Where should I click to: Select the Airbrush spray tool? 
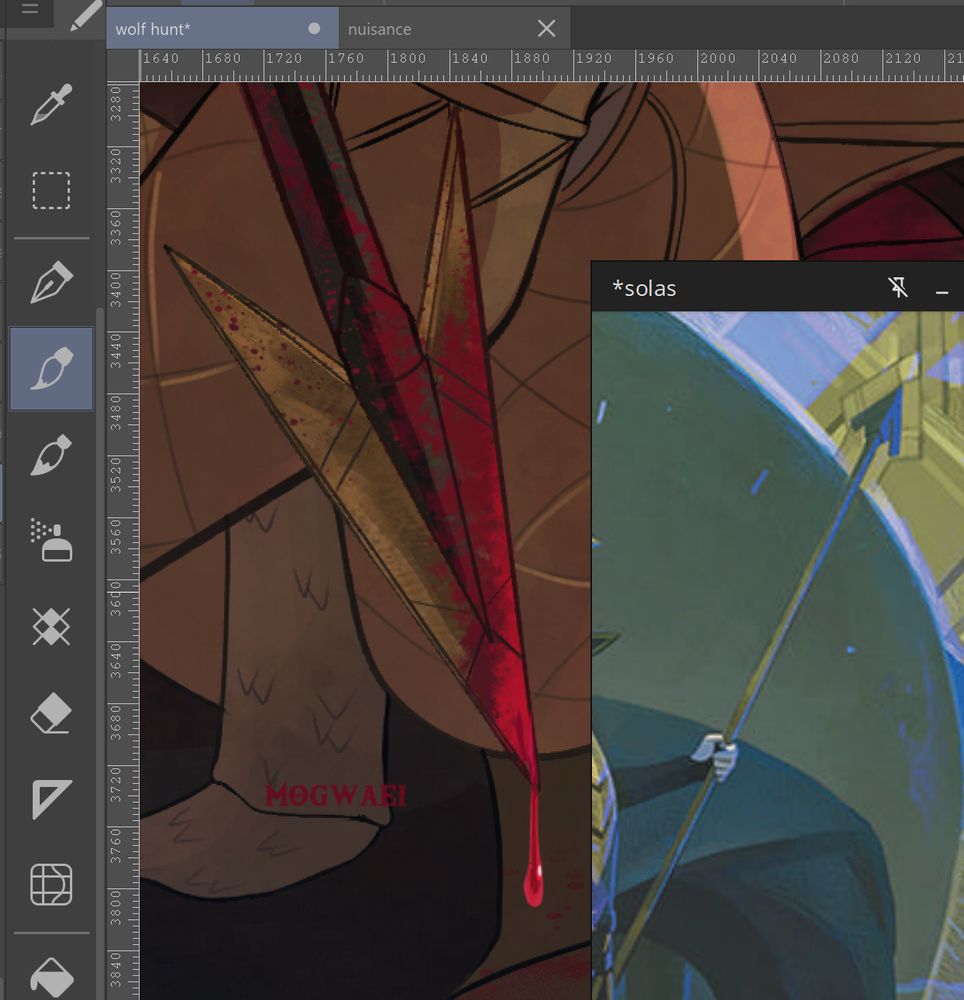pos(51,540)
